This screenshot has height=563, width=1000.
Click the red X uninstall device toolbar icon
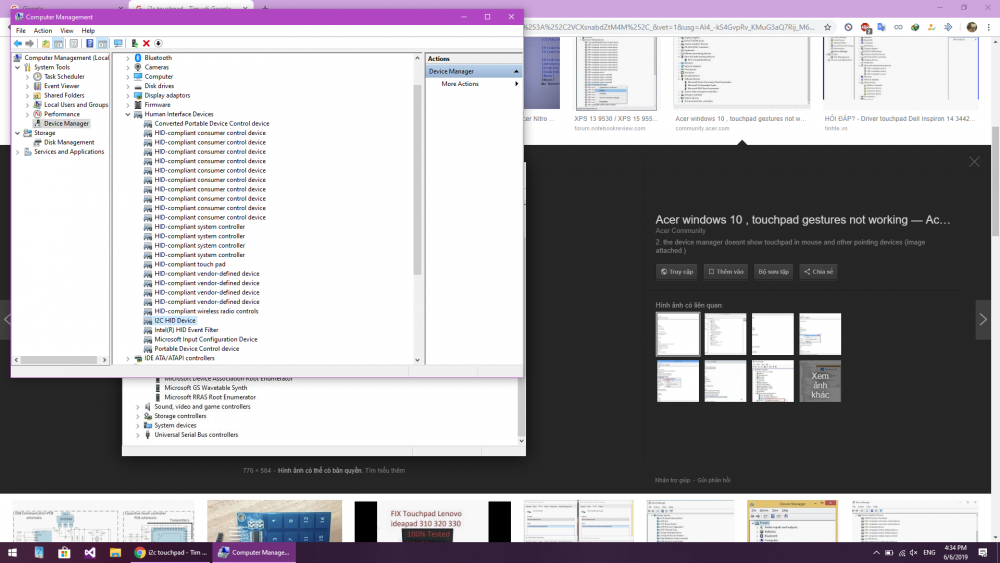[146, 43]
